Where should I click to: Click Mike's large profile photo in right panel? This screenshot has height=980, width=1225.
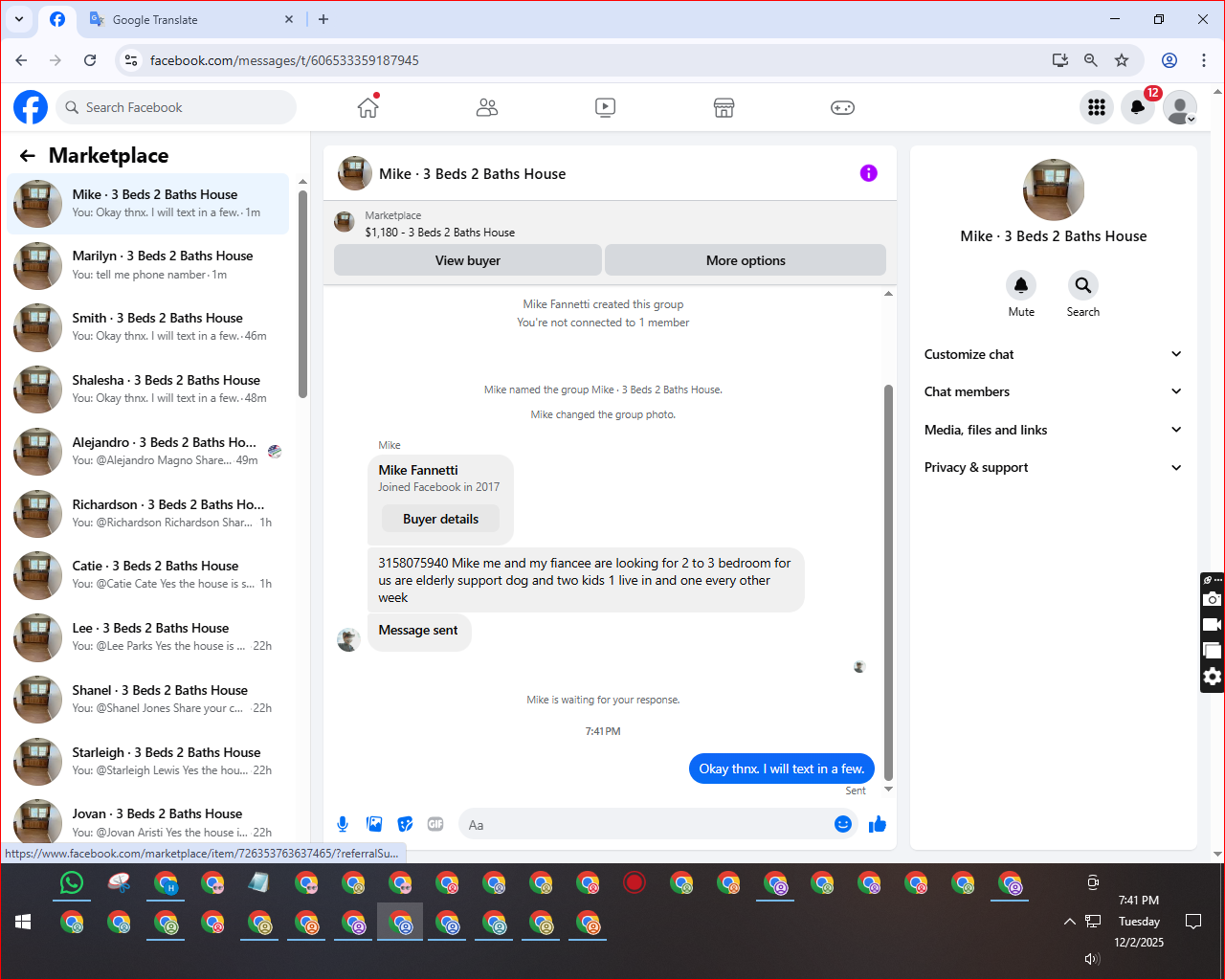coord(1054,189)
